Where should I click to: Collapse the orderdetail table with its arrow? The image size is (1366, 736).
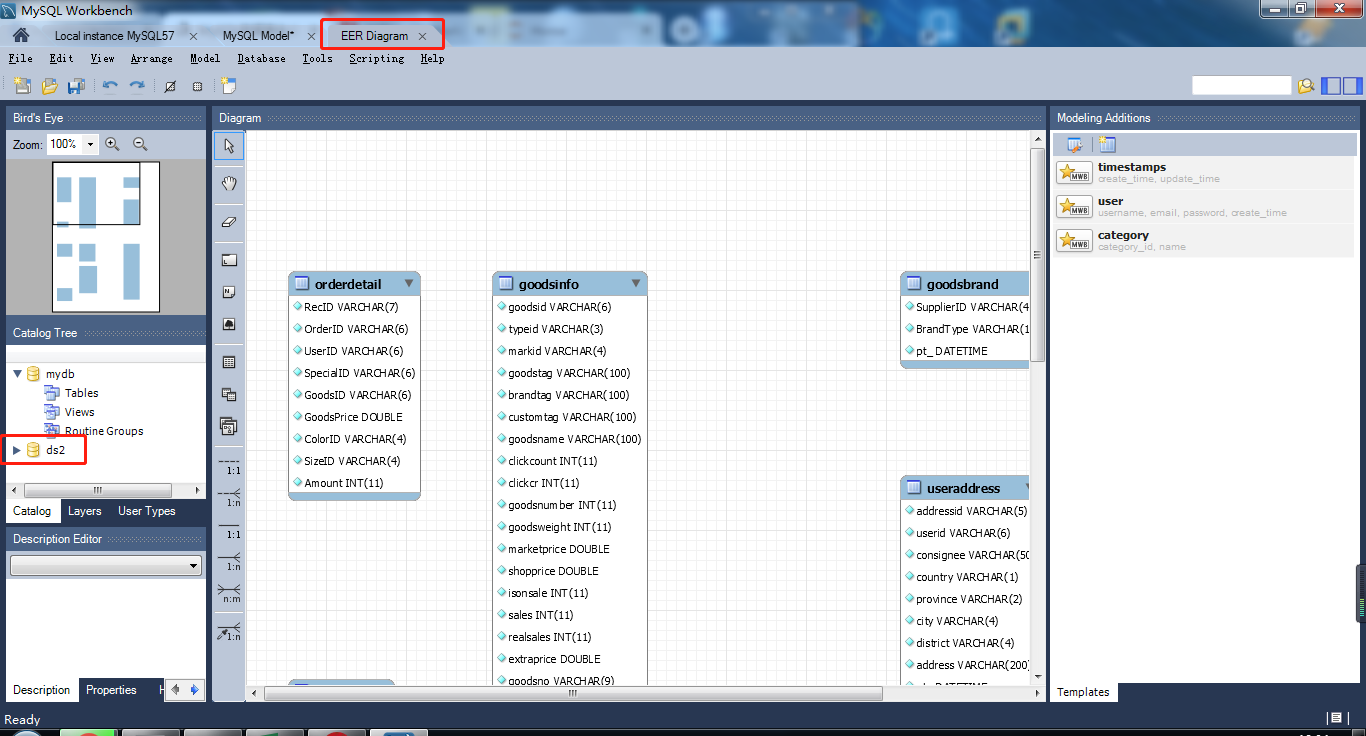click(x=408, y=284)
